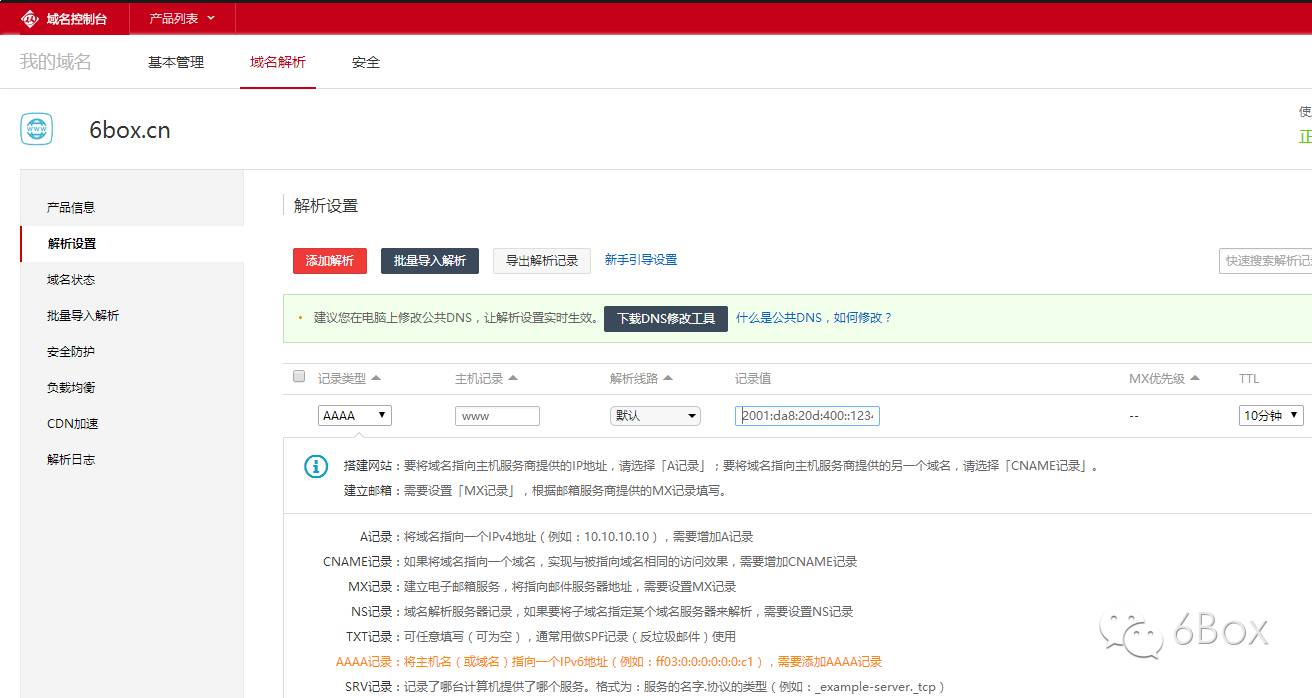Click the www host record input field
Viewport: 1312px width, 698px height.
point(497,415)
